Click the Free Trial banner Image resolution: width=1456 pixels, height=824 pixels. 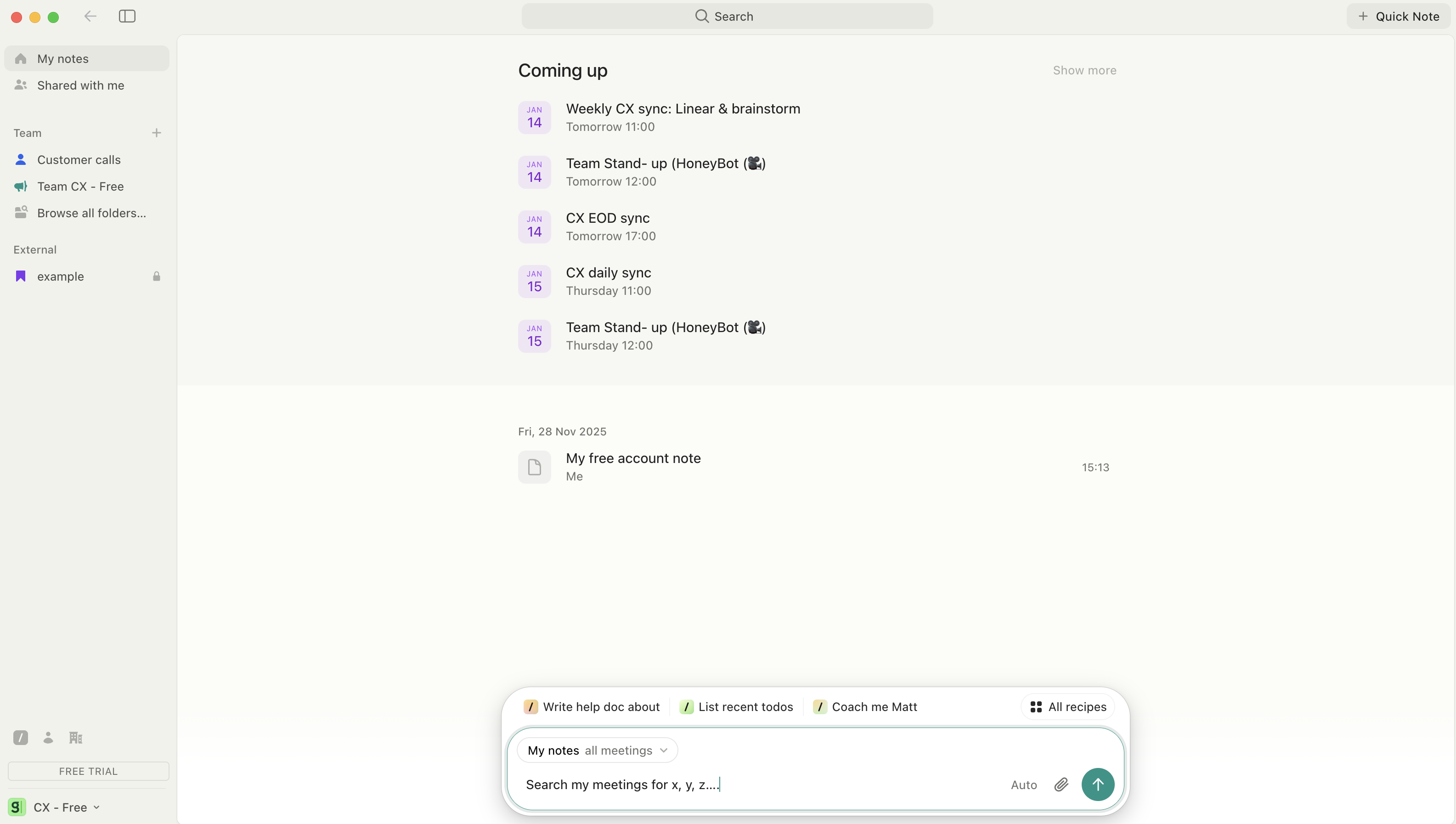pyautogui.click(x=88, y=771)
